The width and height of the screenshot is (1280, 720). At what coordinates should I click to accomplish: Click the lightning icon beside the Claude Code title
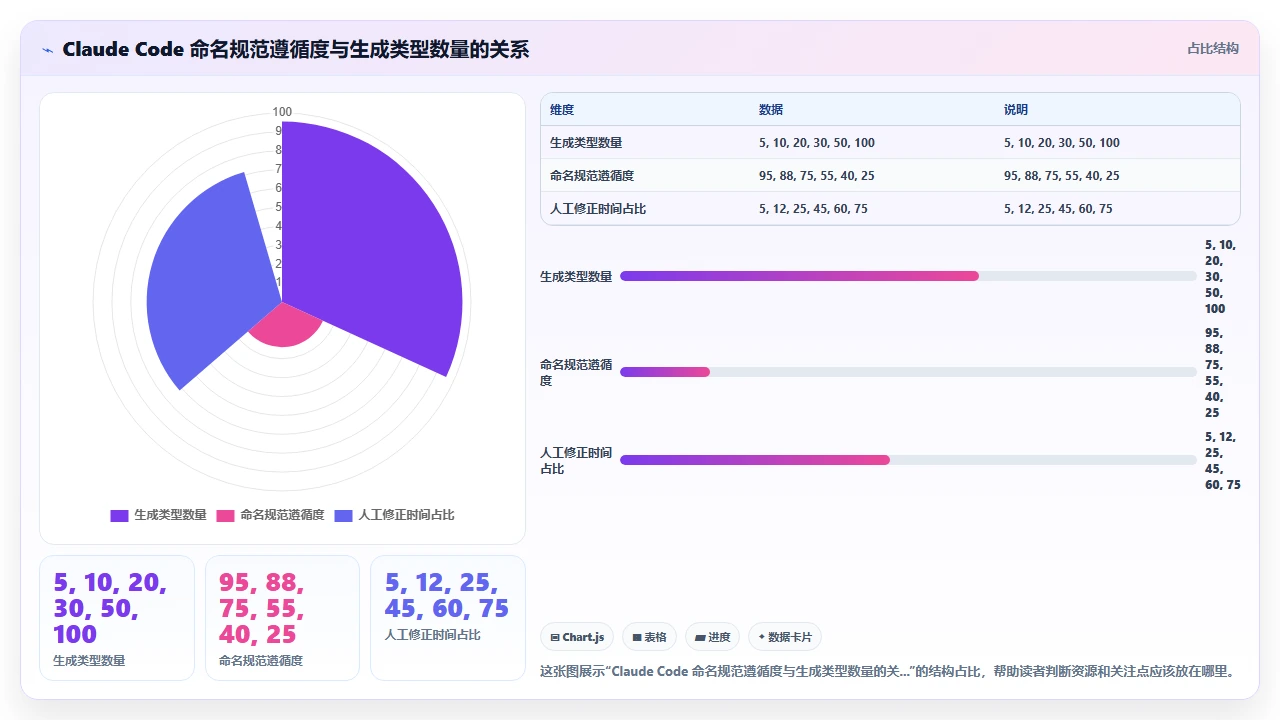tap(48, 49)
